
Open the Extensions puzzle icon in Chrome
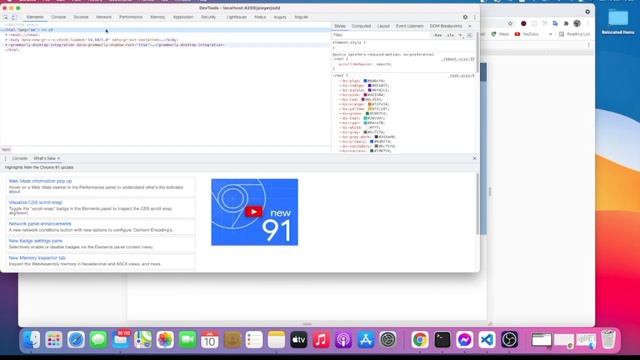[566, 23]
